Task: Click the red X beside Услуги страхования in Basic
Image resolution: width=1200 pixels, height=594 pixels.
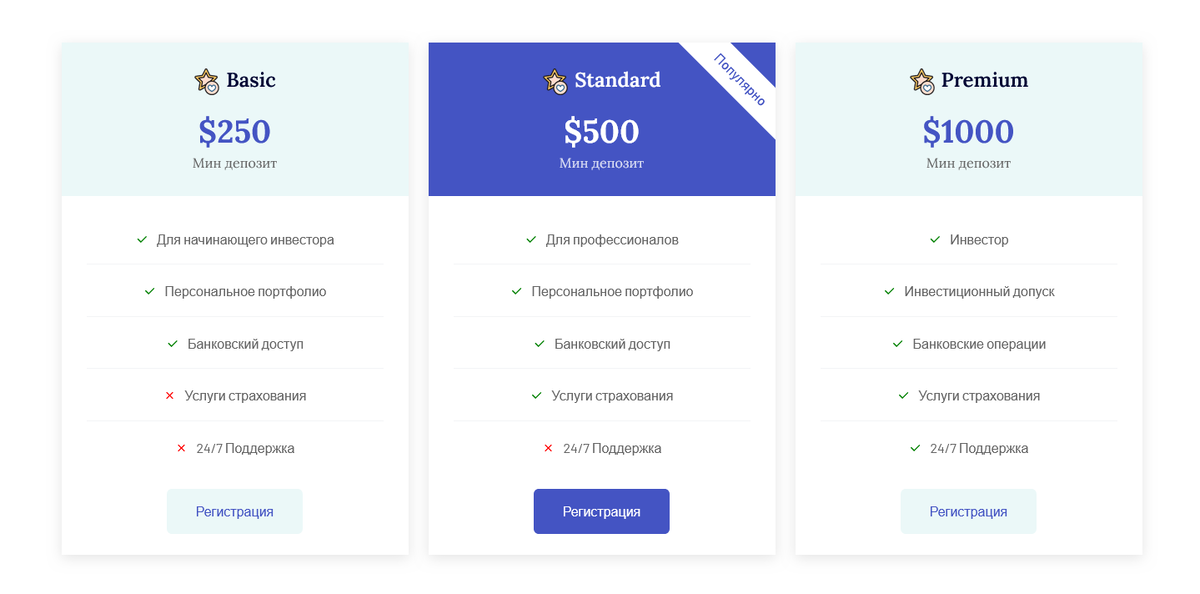Action: tap(169, 396)
